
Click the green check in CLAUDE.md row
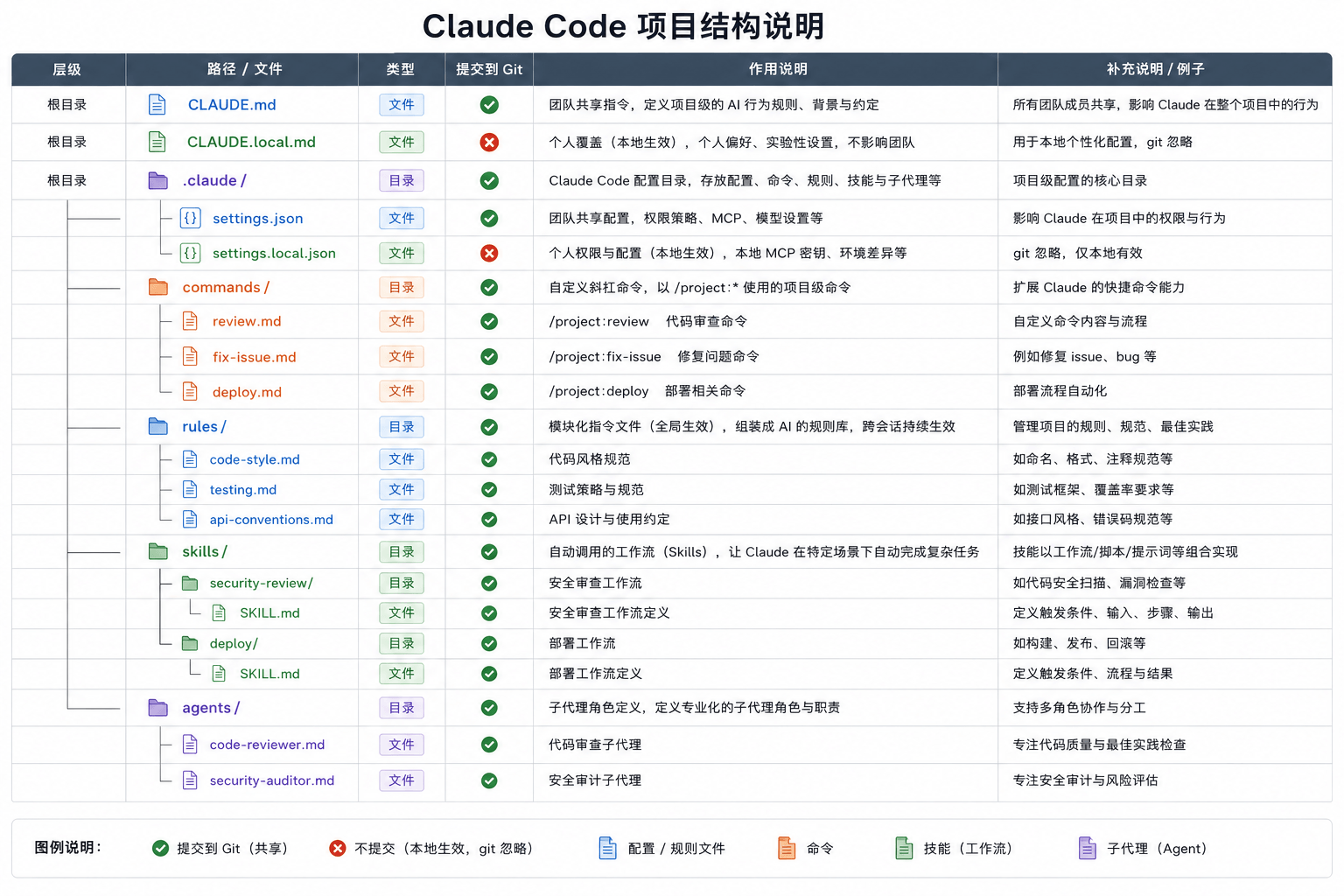489,105
